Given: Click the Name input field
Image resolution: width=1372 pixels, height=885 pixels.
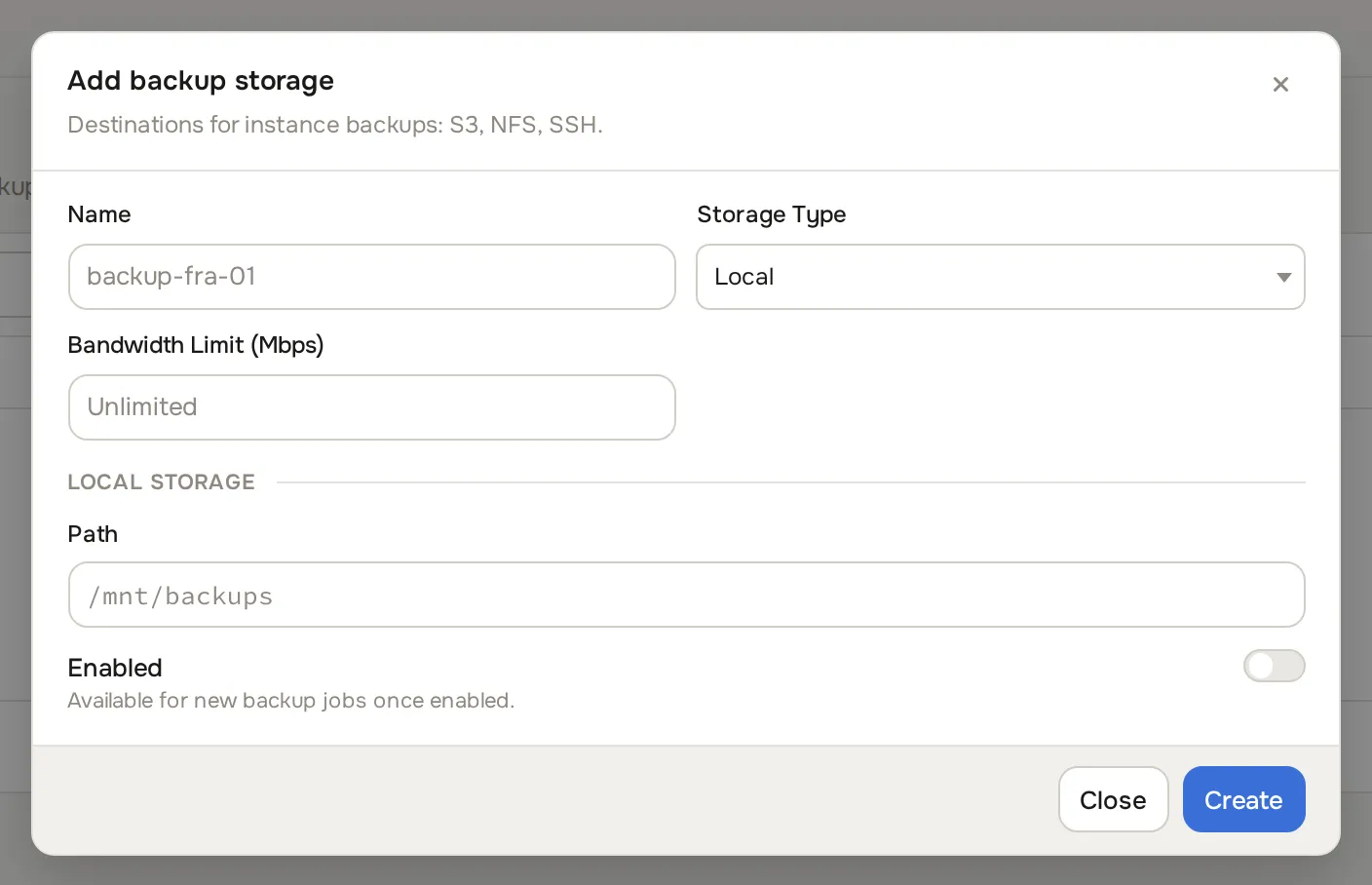Looking at the screenshot, I should pos(372,277).
